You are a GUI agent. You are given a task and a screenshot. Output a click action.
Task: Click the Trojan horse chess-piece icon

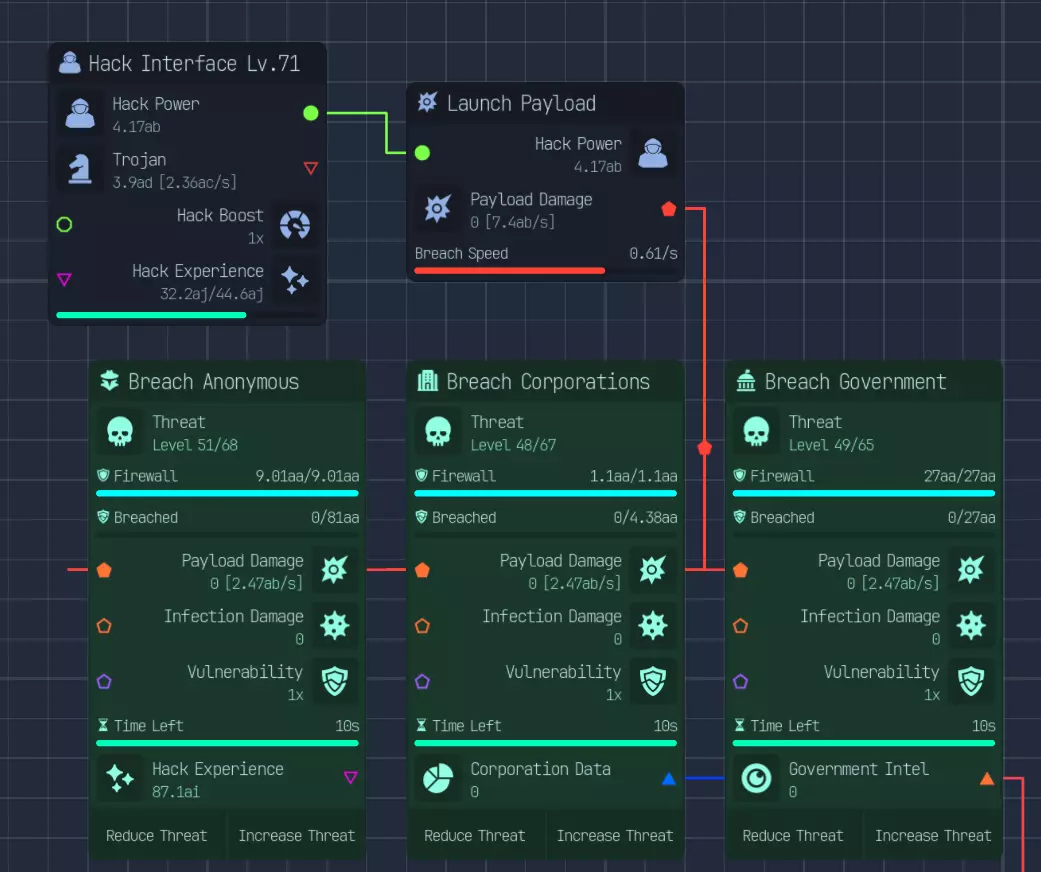click(80, 169)
